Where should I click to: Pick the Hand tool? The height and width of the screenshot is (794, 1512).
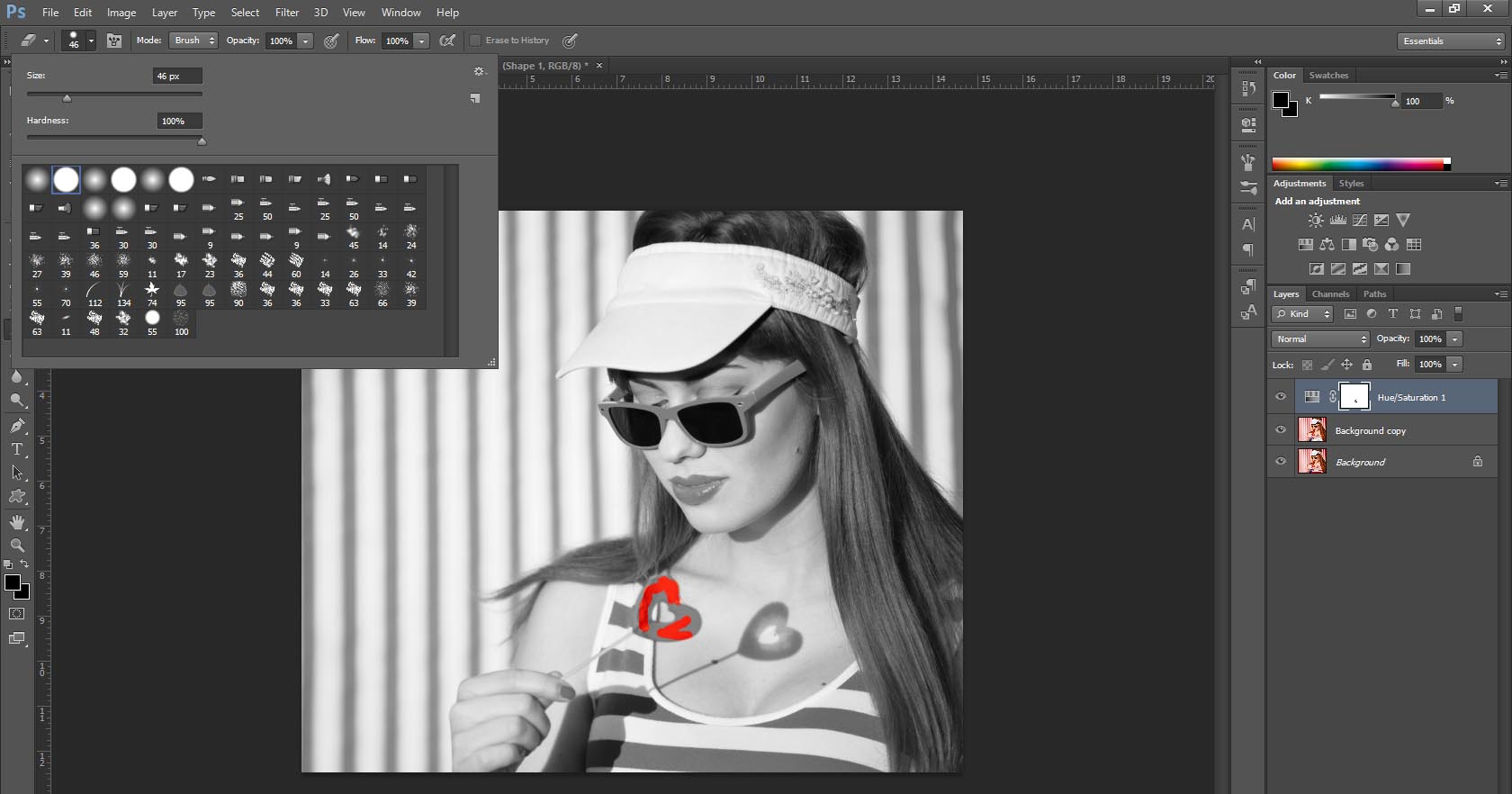pyautogui.click(x=17, y=522)
